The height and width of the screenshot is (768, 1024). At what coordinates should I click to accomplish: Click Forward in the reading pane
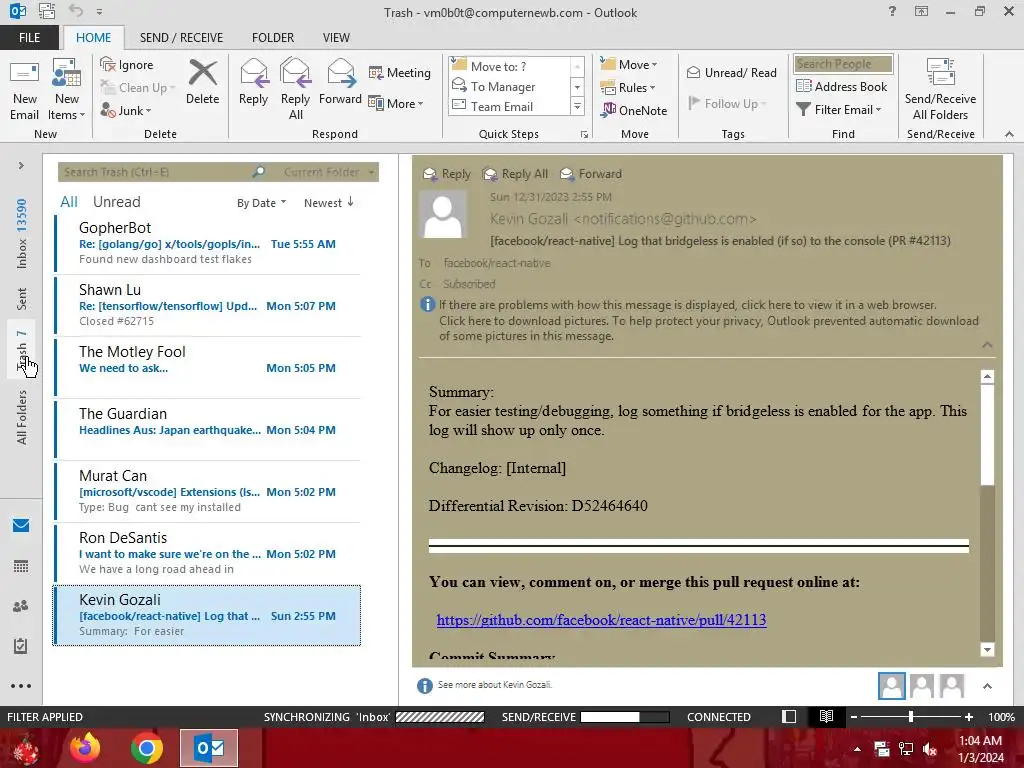591,174
